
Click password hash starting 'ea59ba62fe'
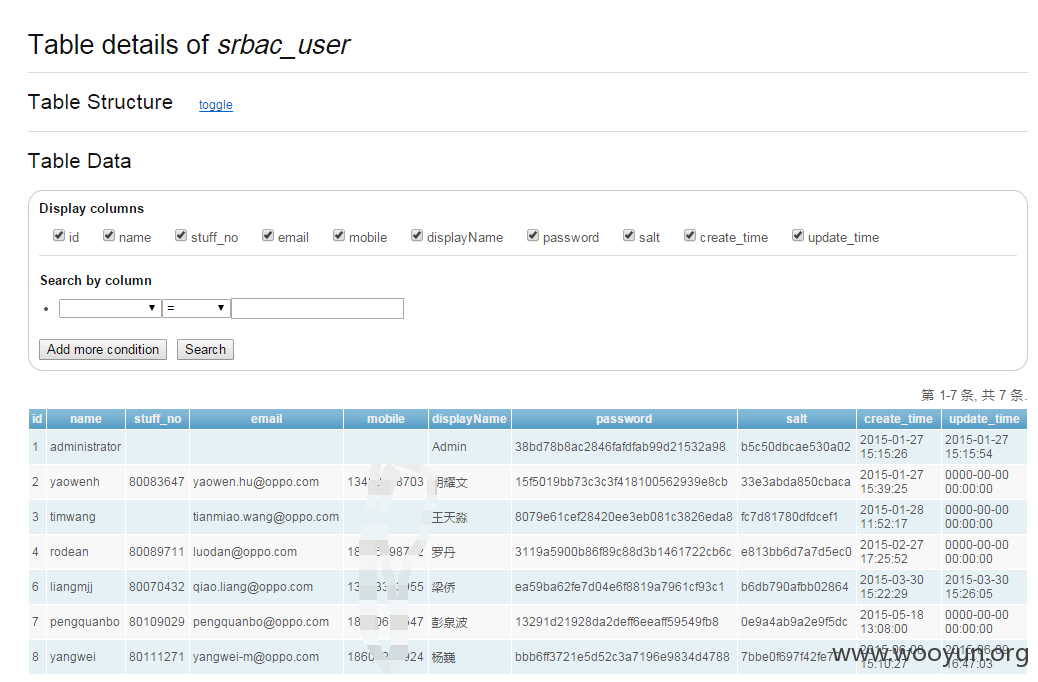pos(620,587)
